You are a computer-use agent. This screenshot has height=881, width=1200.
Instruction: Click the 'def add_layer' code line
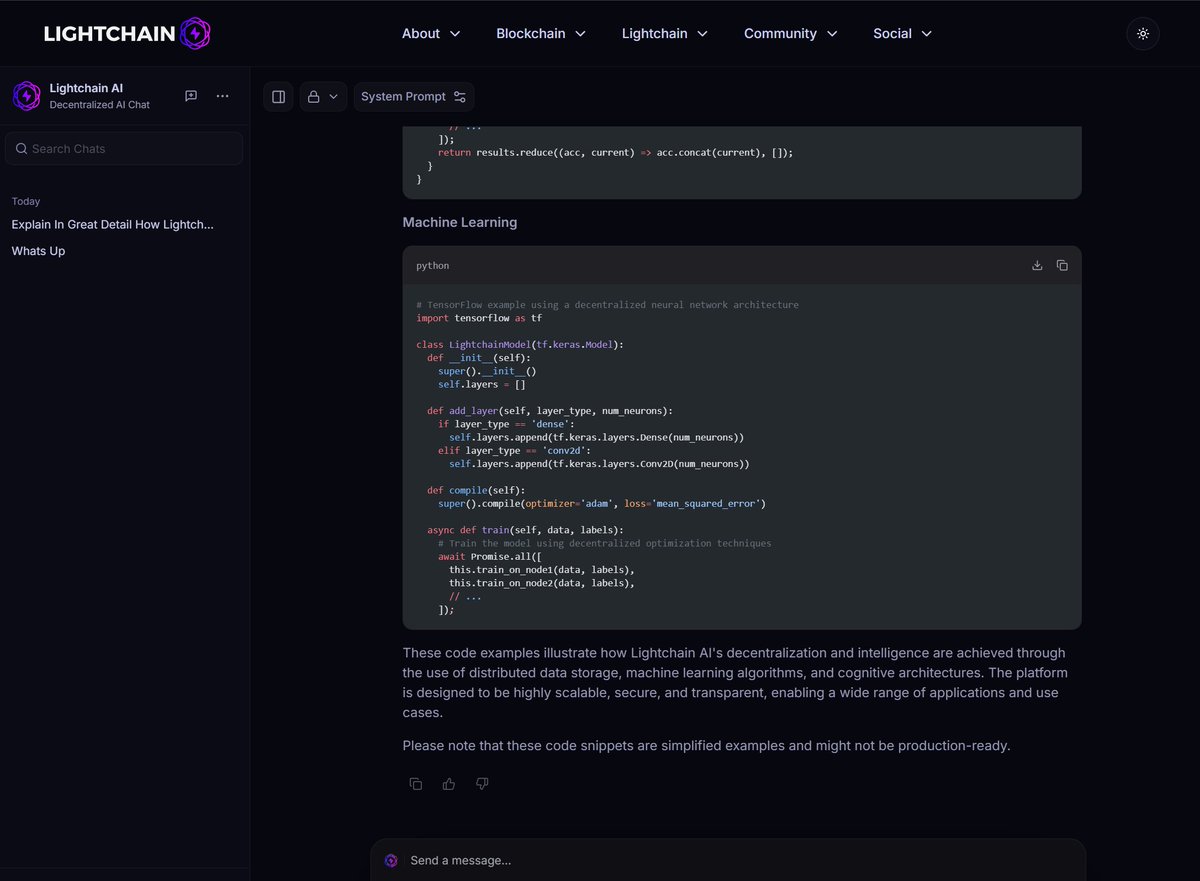coord(550,411)
